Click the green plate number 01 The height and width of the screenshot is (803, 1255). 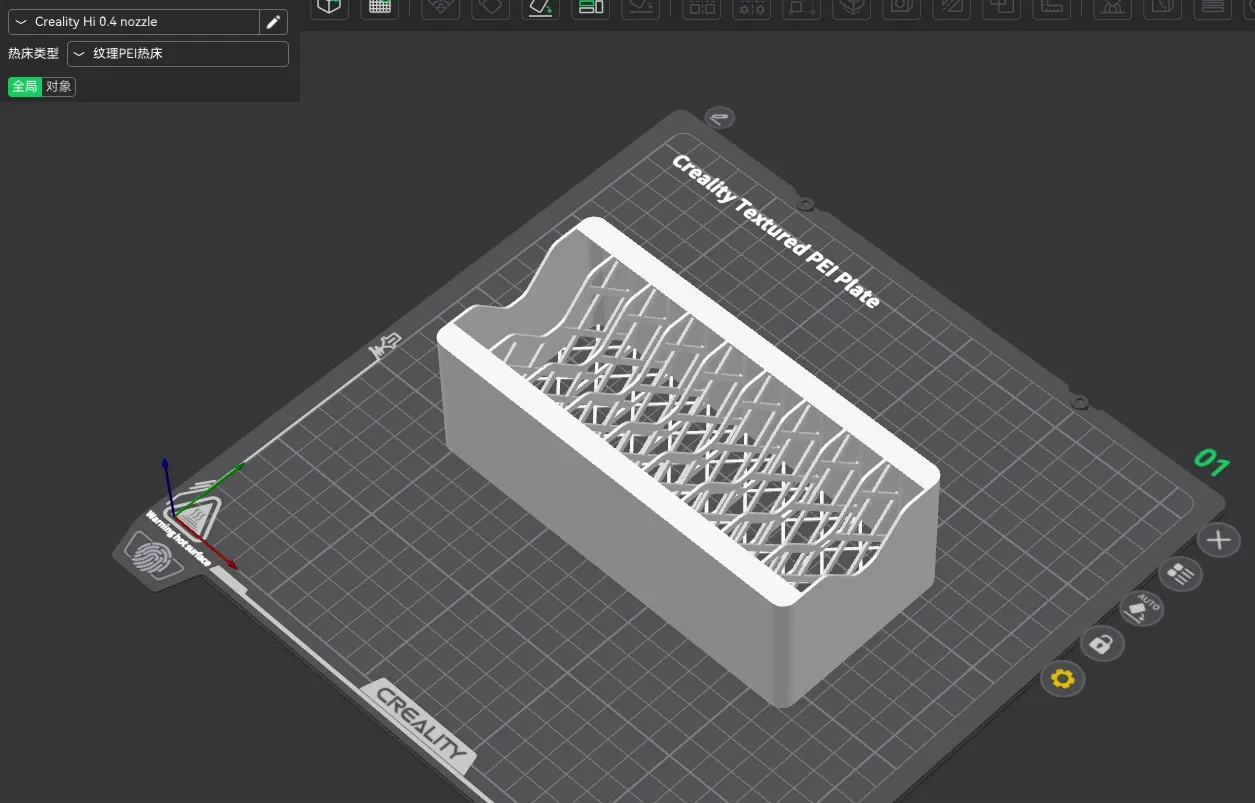point(1211,462)
